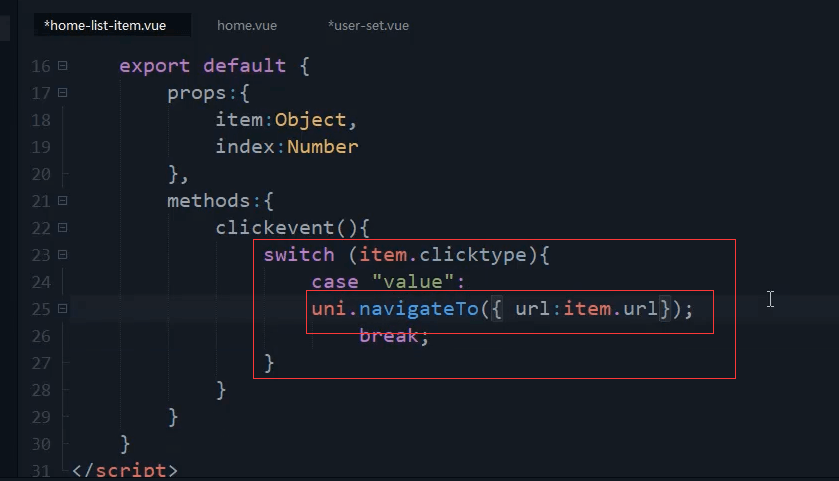This screenshot has height=481, width=839.
Task: Click 'item.url' argument on line 25
Action: [x=610, y=309]
